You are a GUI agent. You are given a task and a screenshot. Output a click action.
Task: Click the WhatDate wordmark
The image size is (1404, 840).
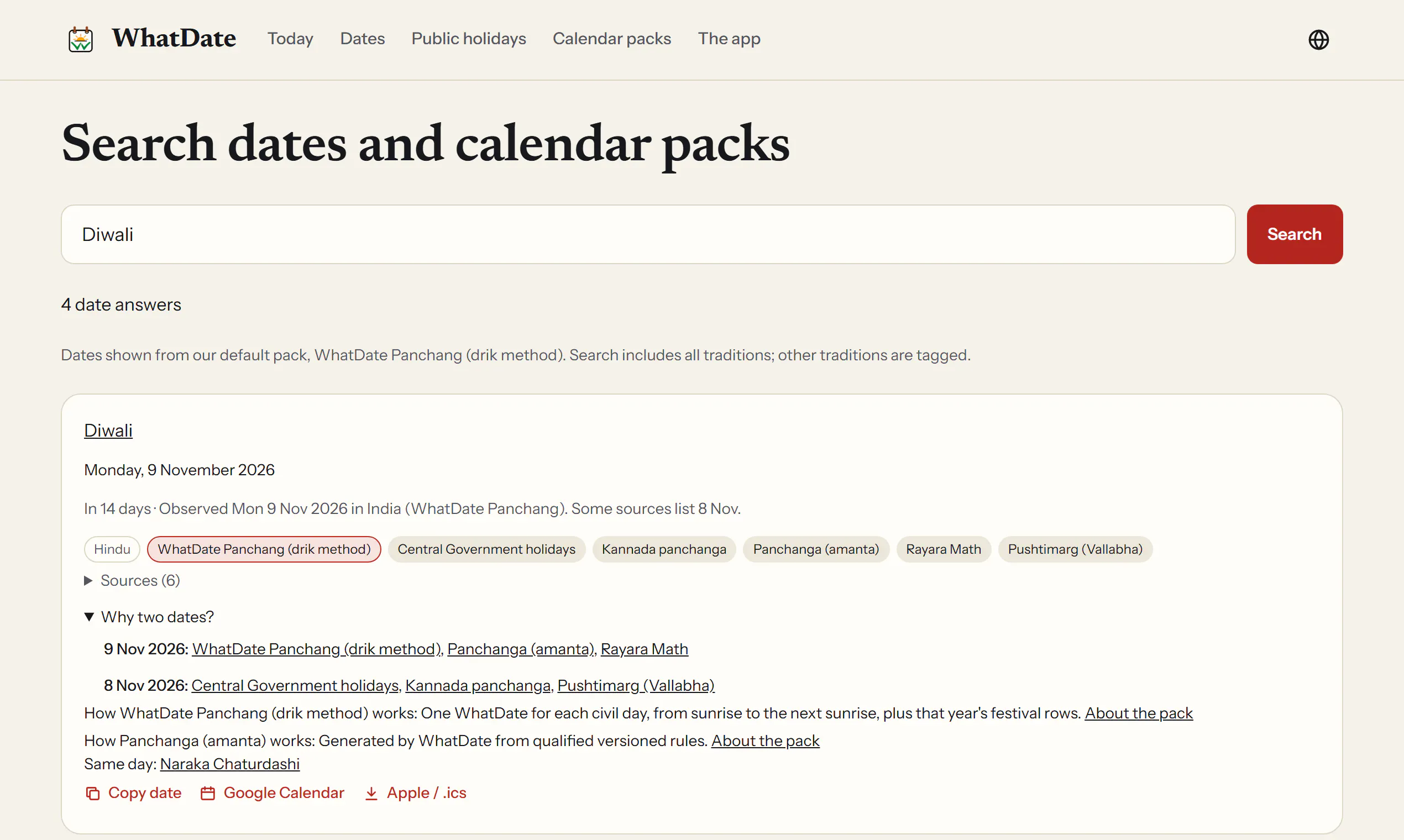[x=174, y=39]
